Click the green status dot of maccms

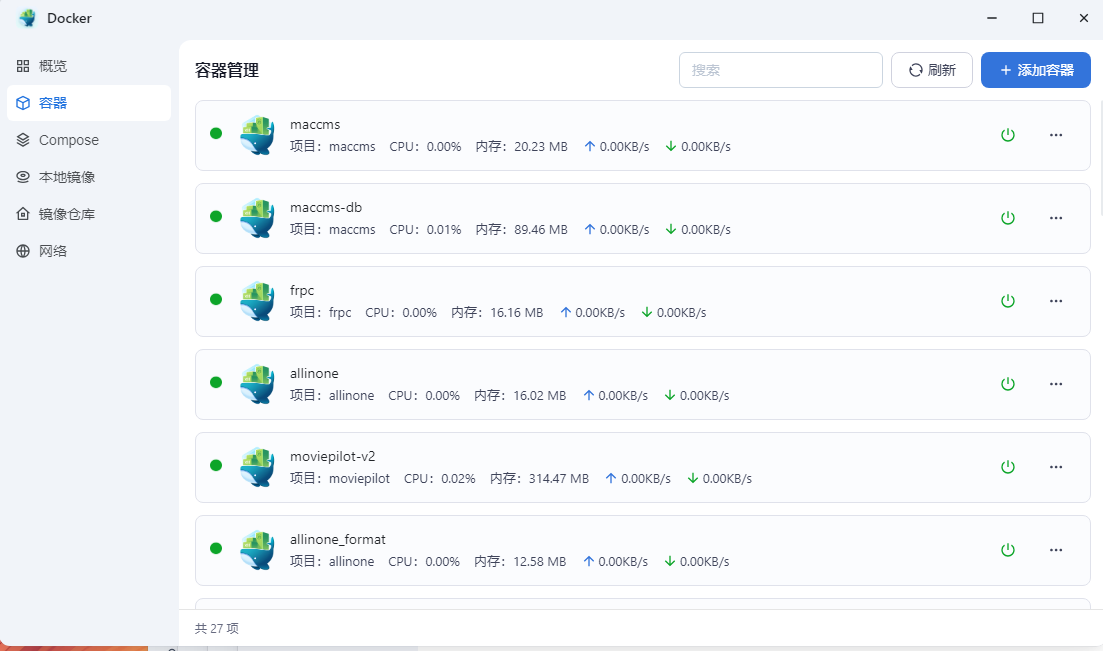(x=216, y=134)
